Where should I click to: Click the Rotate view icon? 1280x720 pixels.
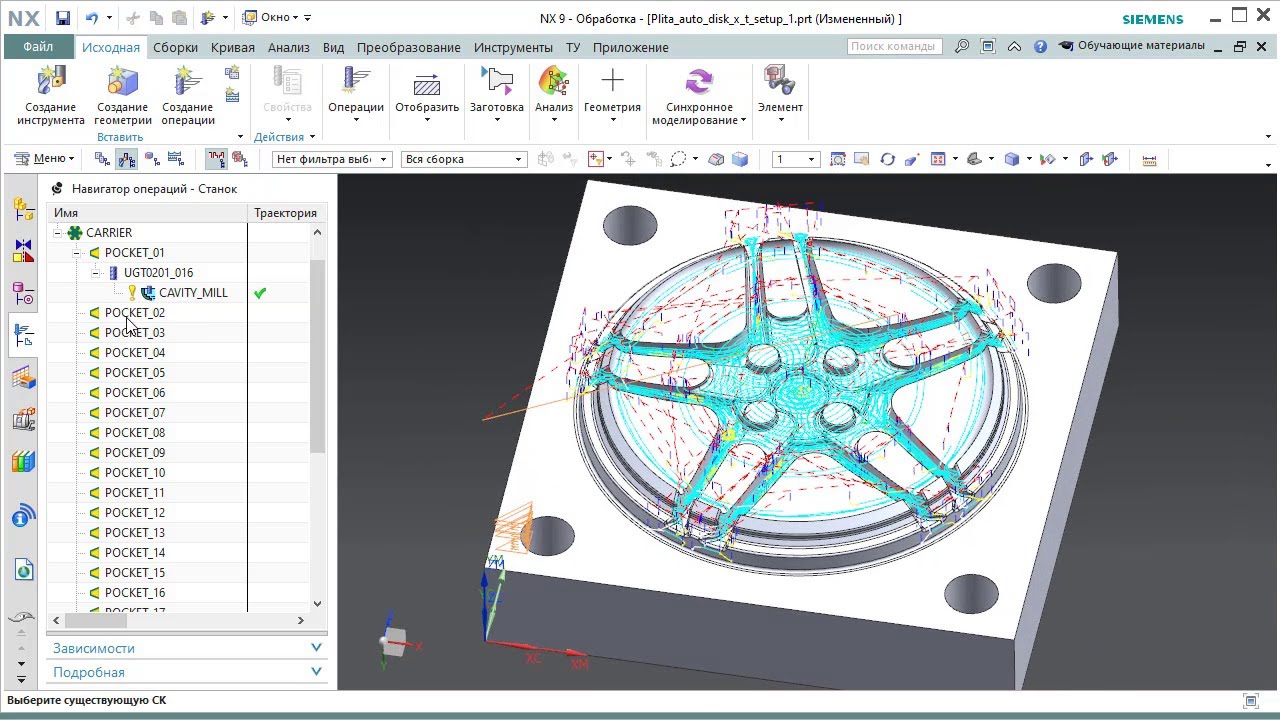(x=887, y=159)
